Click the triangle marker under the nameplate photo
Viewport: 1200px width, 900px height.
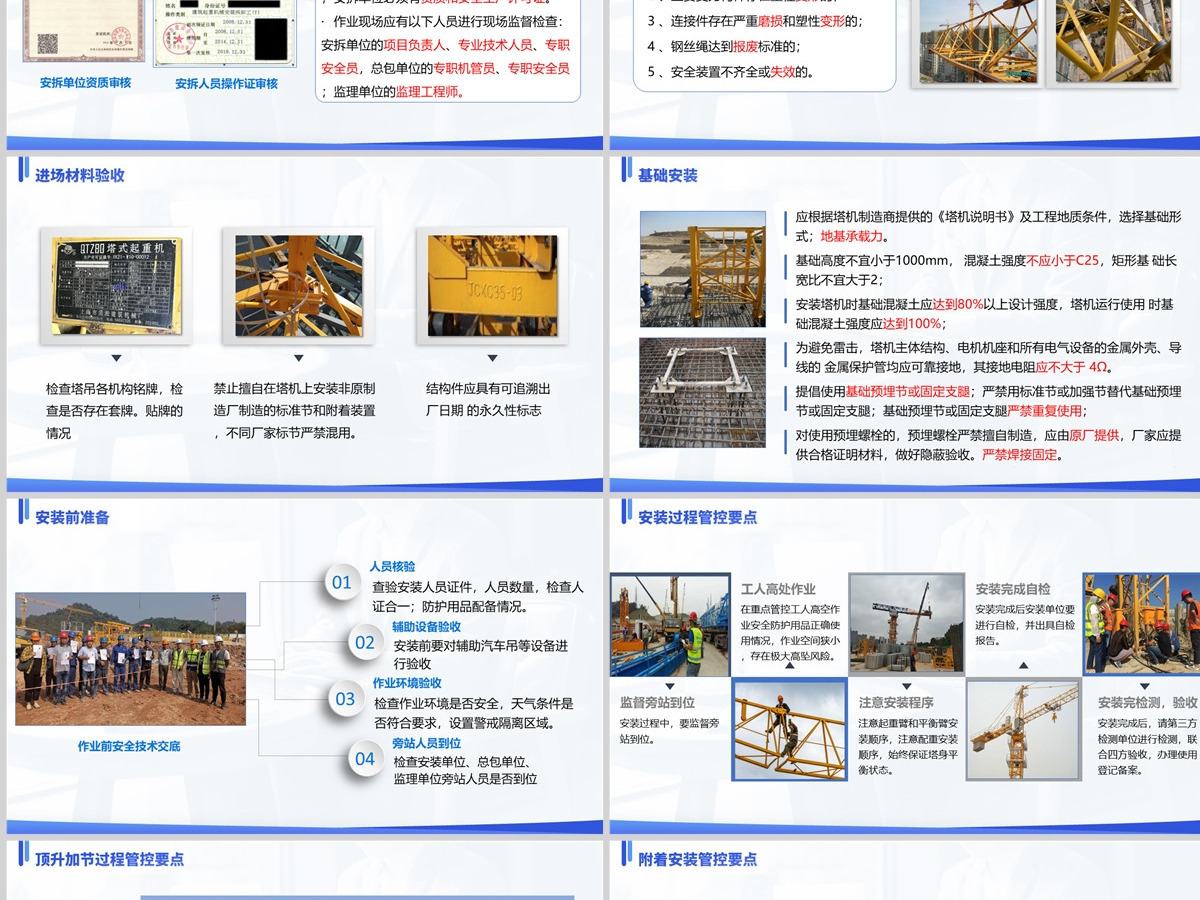pos(117,358)
